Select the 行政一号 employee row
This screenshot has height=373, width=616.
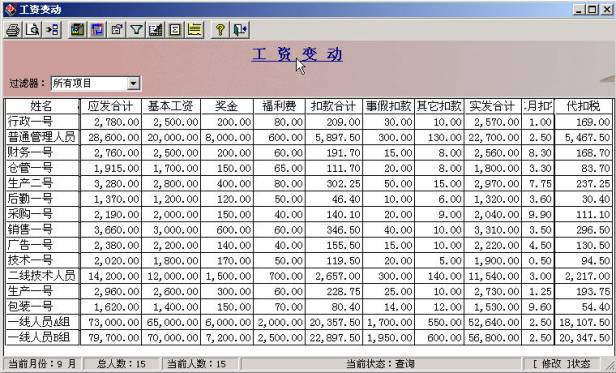pyautogui.click(x=309, y=122)
